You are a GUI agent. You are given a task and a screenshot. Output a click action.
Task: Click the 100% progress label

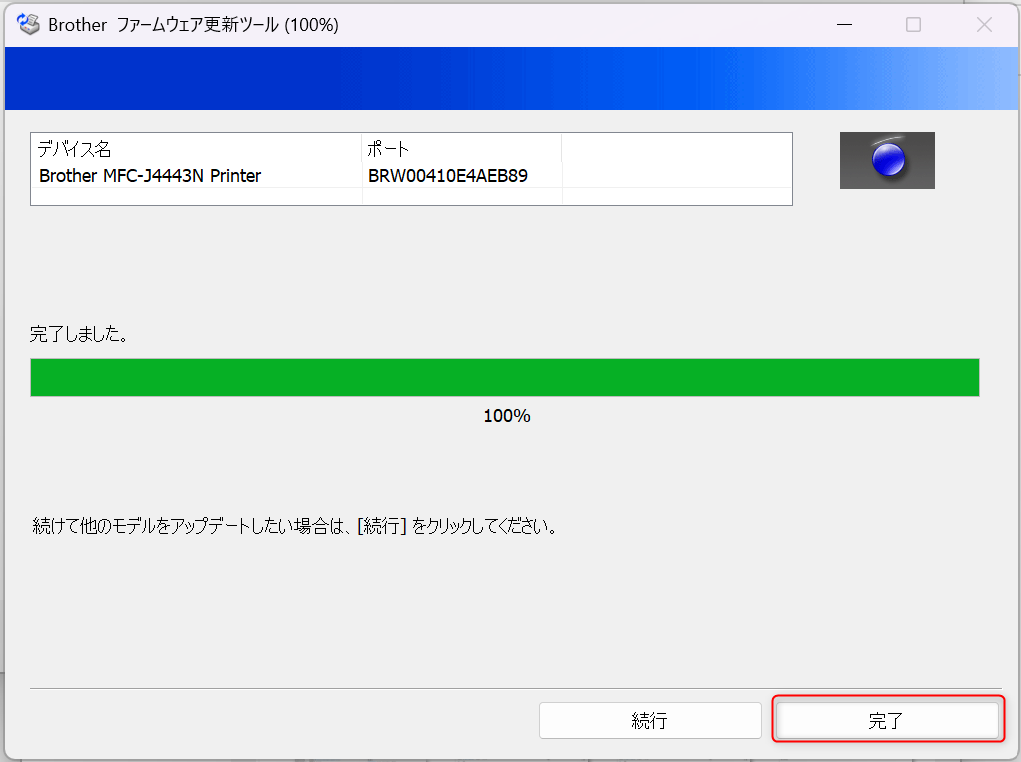click(507, 416)
